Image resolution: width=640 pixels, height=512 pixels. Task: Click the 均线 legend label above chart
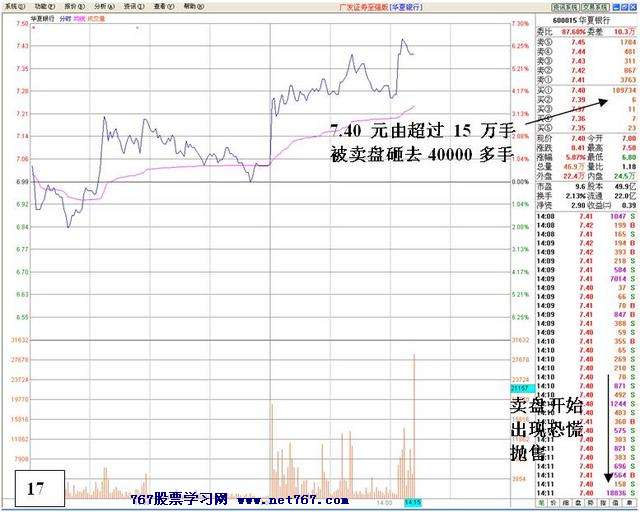pos(79,19)
